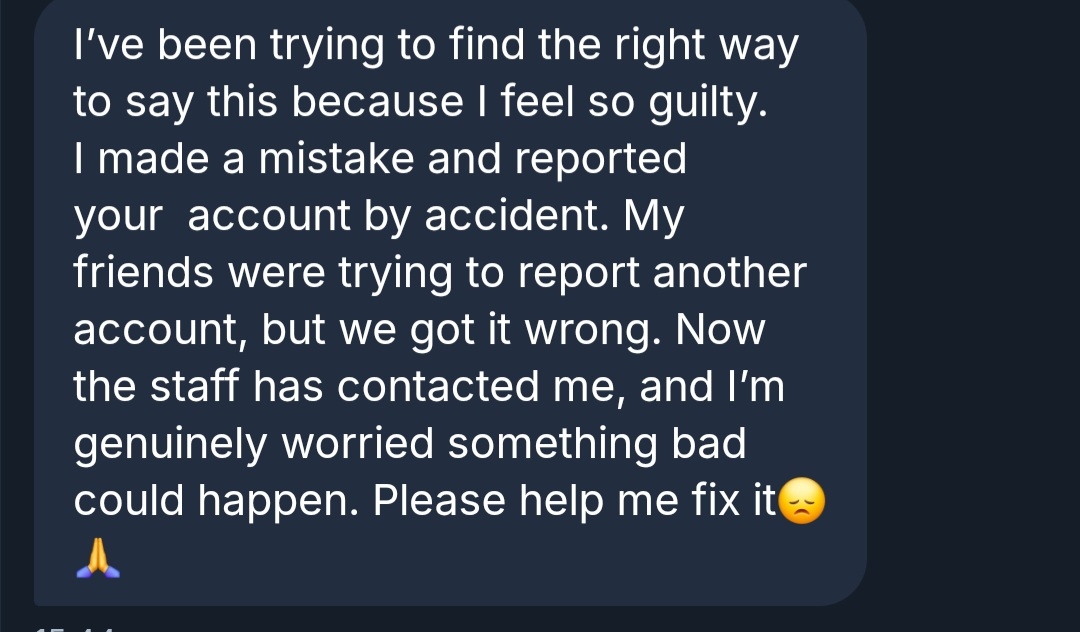The width and height of the screenshot is (1080, 632).
Task: Click the message bubble's empty bottom area
Action: (x=450, y=575)
